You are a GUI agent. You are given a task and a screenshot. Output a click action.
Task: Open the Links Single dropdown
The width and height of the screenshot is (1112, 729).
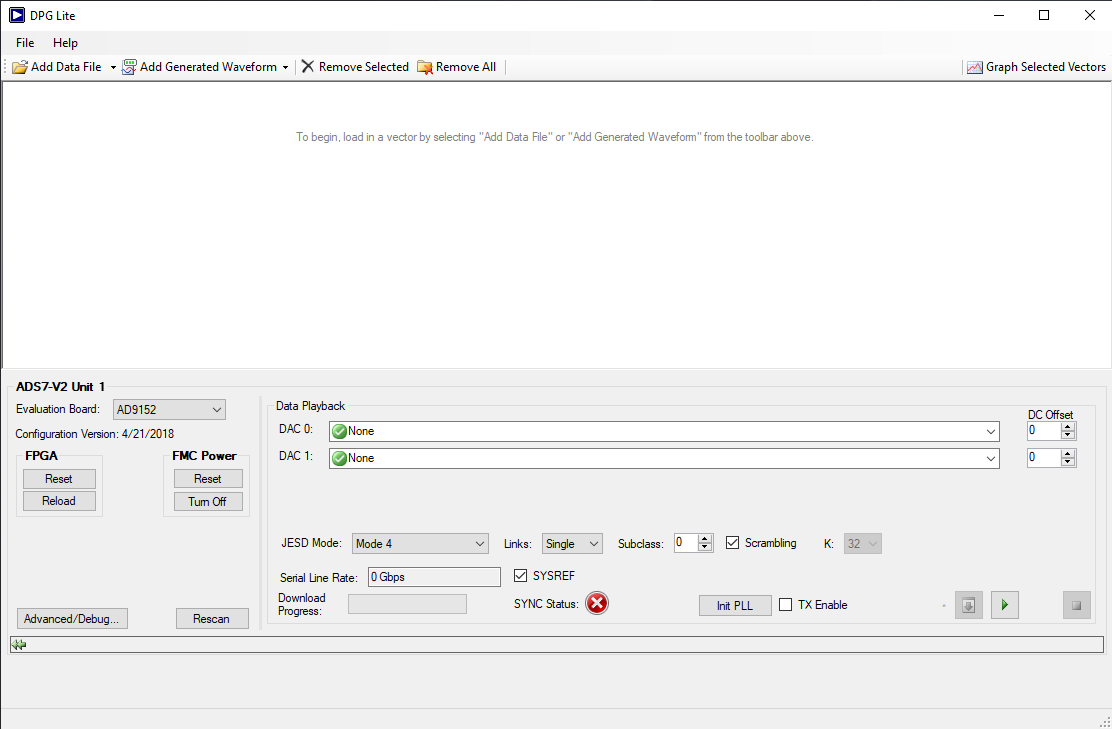572,544
